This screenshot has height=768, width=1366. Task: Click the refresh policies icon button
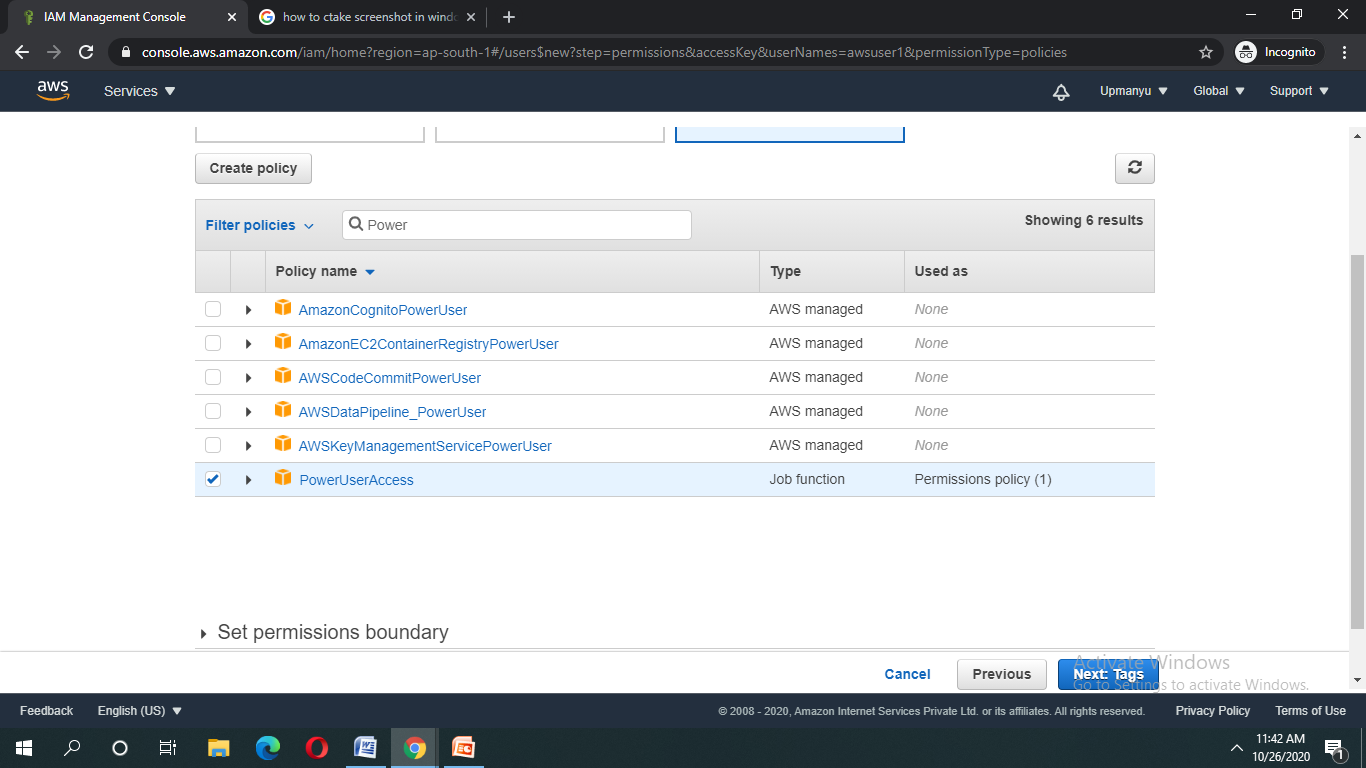coord(1134,168)
